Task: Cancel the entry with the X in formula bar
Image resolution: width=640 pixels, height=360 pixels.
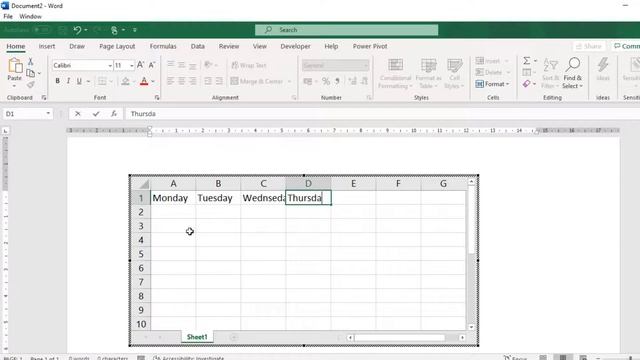Action: (78, 114)
